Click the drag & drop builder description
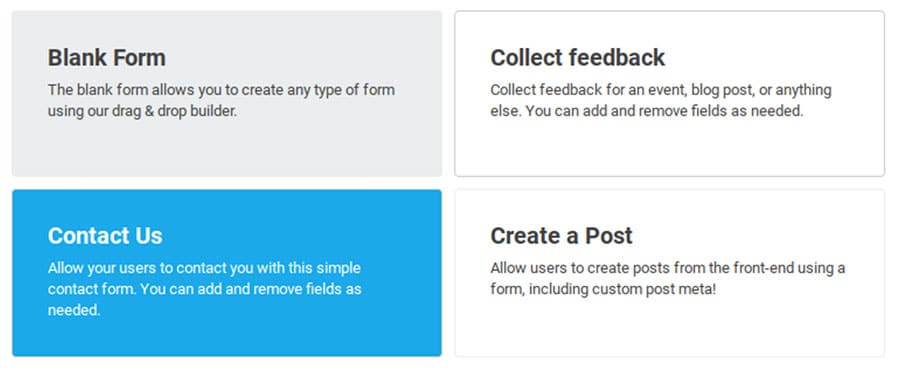This screenshot has width=900, height=377. [221, 100]
